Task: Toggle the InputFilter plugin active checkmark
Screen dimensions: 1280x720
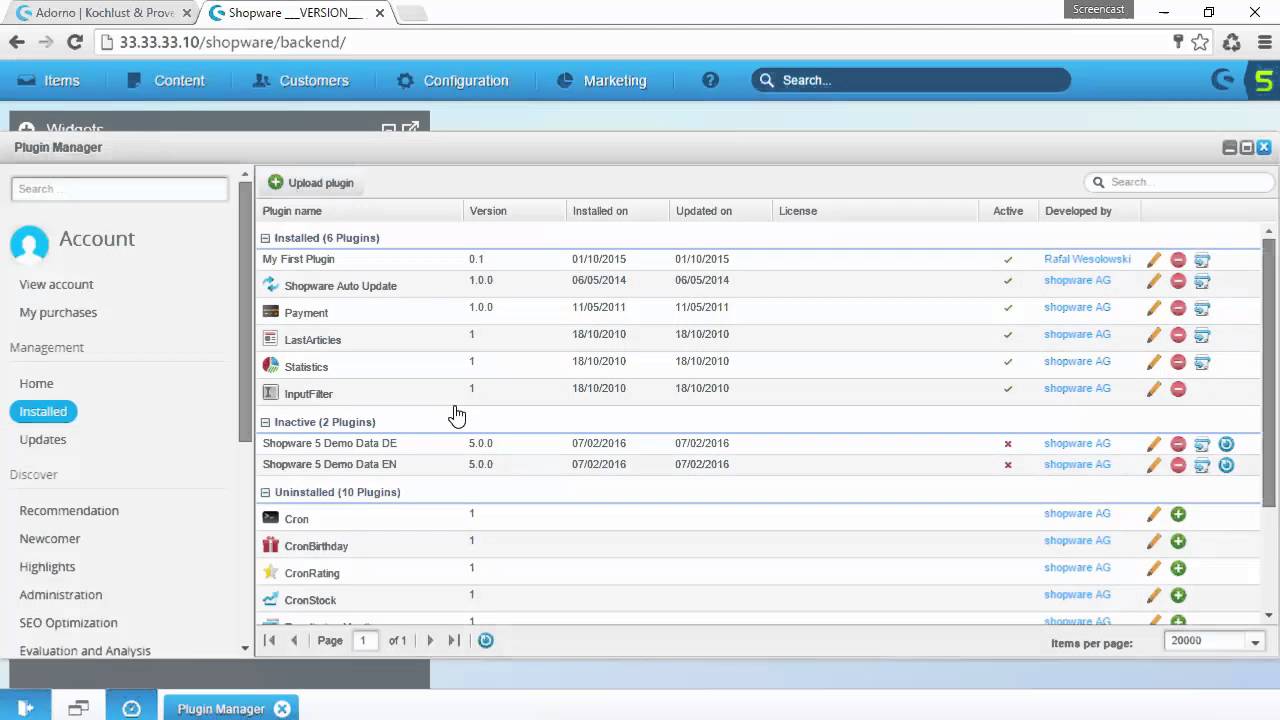Action: 1008,389
